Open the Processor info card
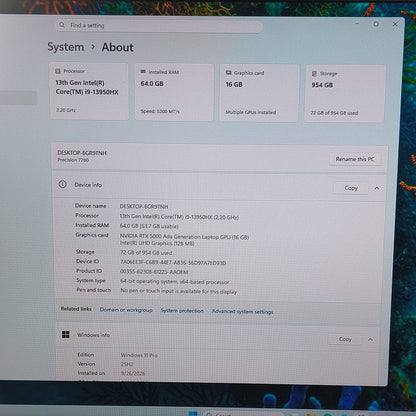Image resolution: width=416 pixels, height=416 pixels. pos(89,91)
